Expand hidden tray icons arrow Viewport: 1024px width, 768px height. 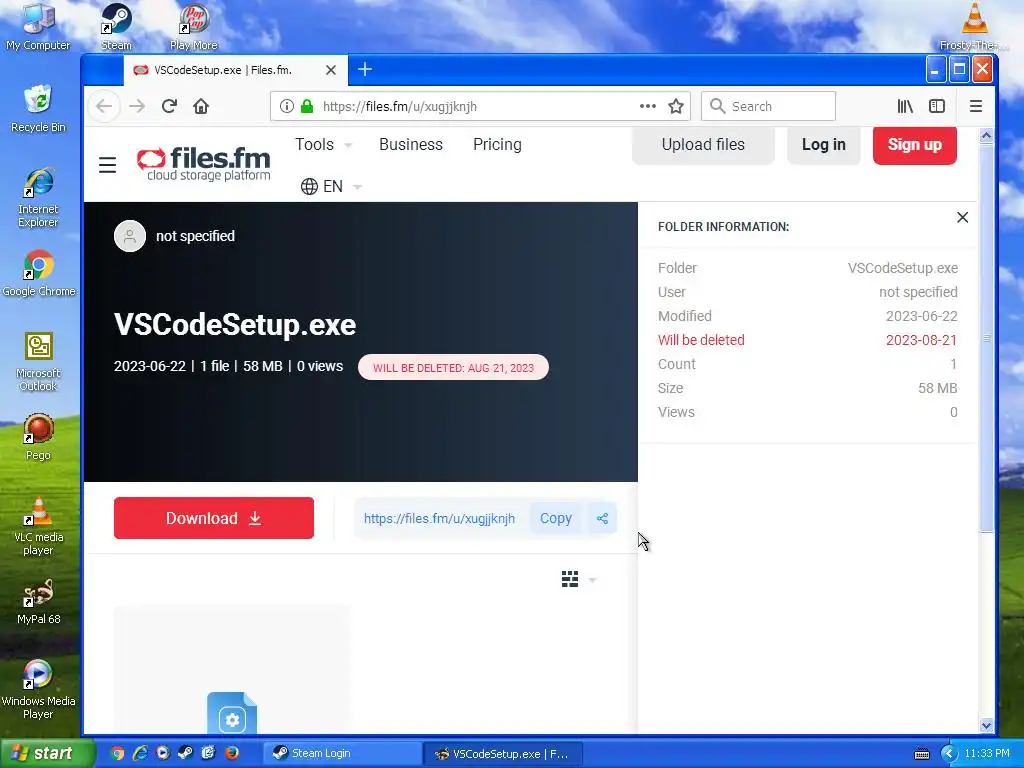(x=948, y=754)
